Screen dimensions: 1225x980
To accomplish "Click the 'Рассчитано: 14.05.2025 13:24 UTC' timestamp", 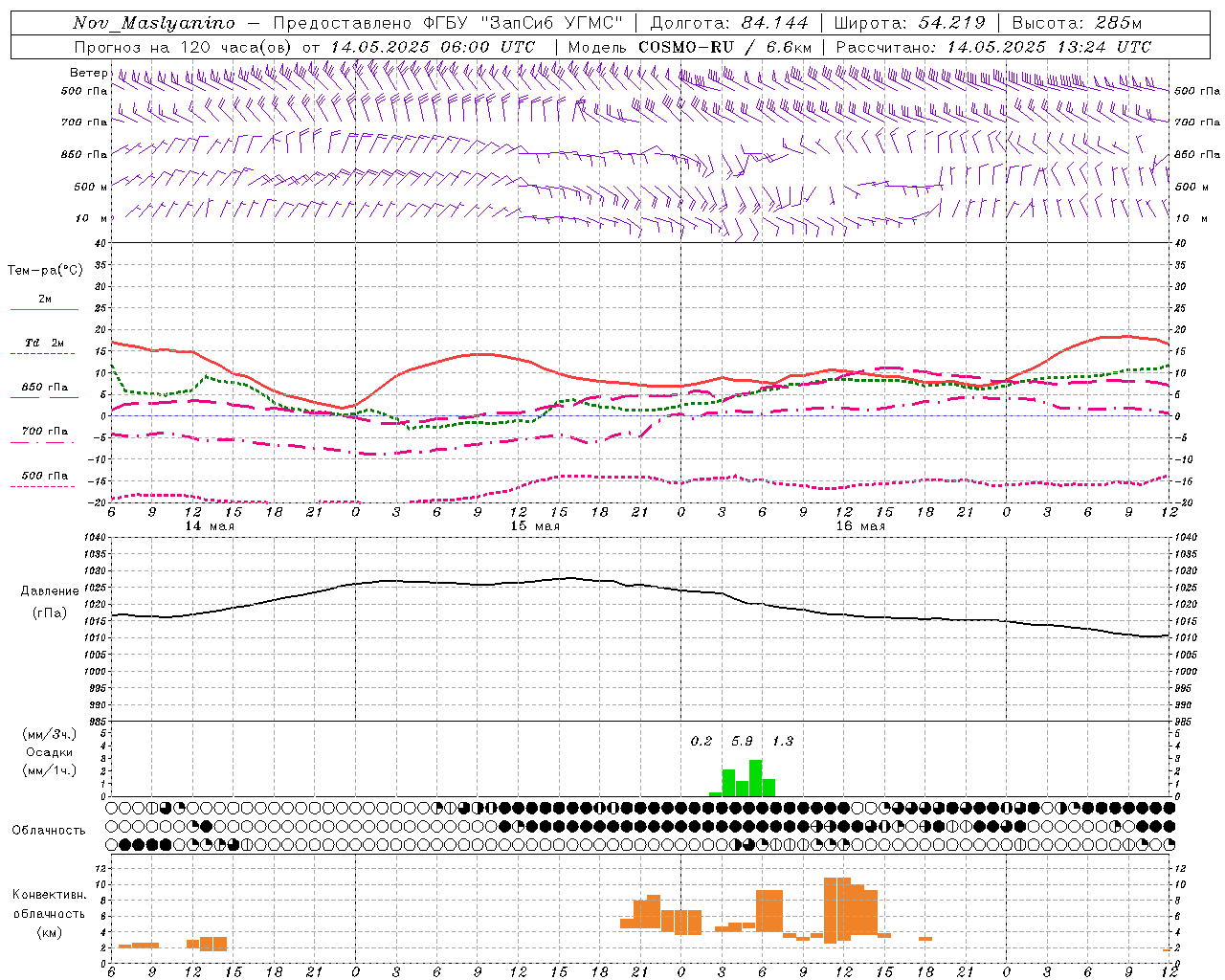I will pyautogui.click(x=993, y=47).
